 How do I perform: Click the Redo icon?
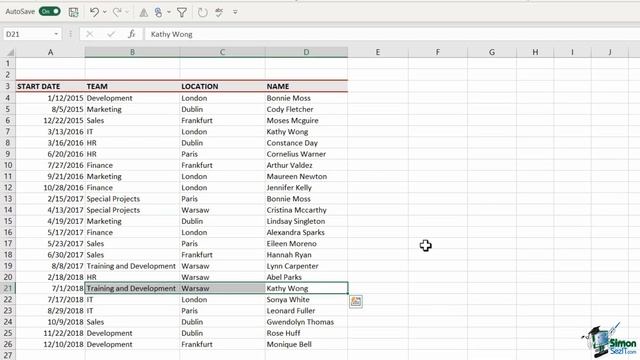(117, 12)
